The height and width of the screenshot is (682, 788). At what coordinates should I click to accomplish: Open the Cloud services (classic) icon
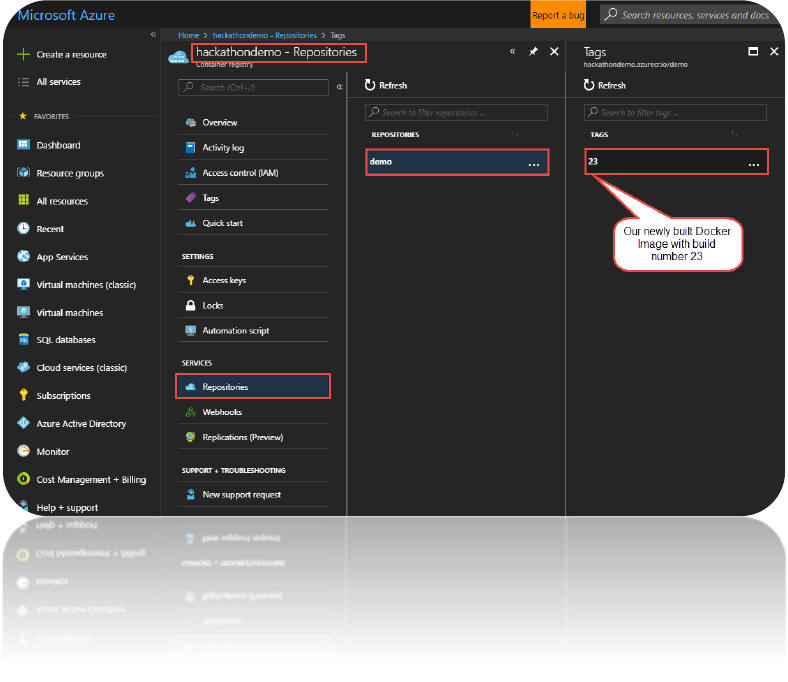(x=23, y=367)
